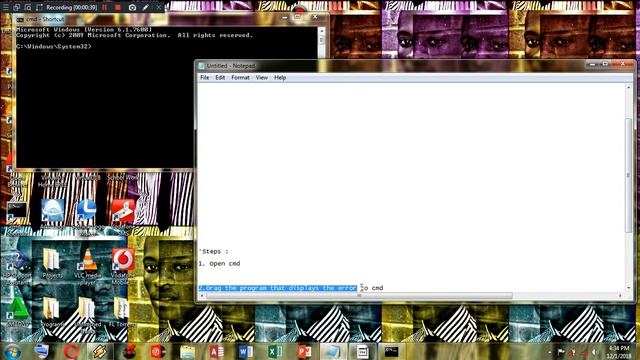Open the green triangle SMADAV shortcut
Screen dimensions: 640x360
pos(16,312)
